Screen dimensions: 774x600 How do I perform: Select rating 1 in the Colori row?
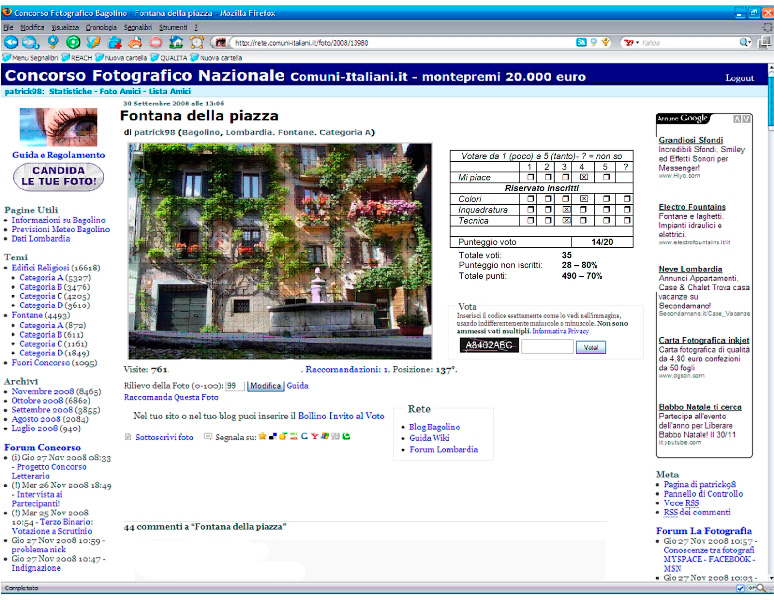(530, 199)
